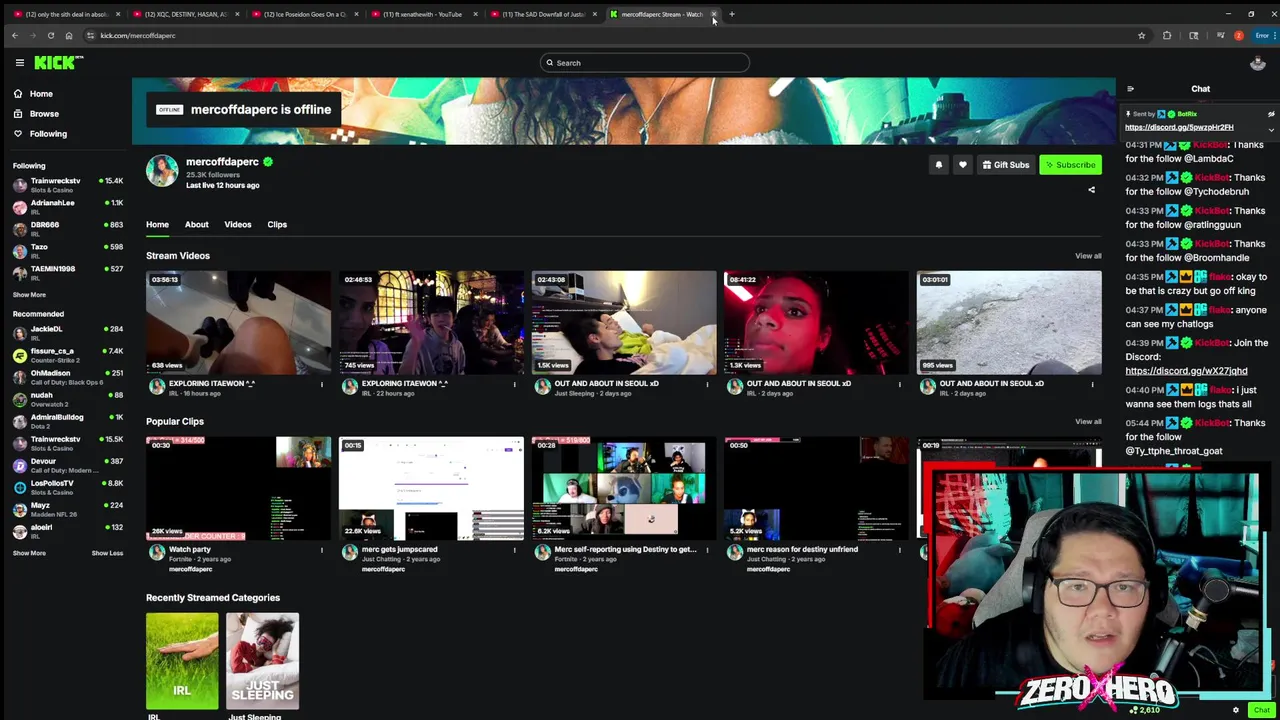Image resolution: width=1280 pixels, height=720 pixels.
Task: Switch to the Ice Poseidon YouTube tab
Action: click(303, 14)
